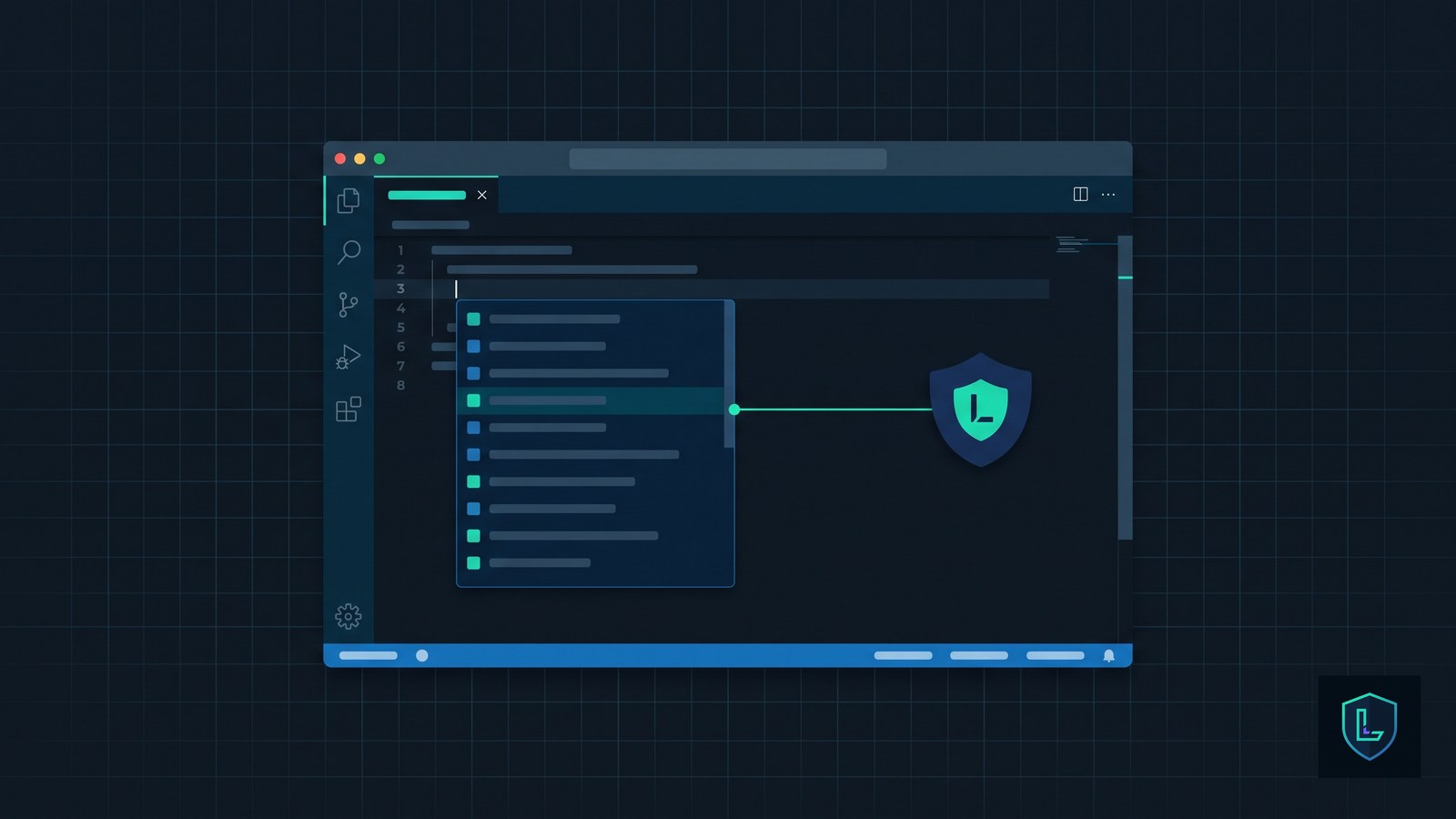1456x819 pixels.
Task: Click the notification bell in status bar
Action: click(1108, 655)
